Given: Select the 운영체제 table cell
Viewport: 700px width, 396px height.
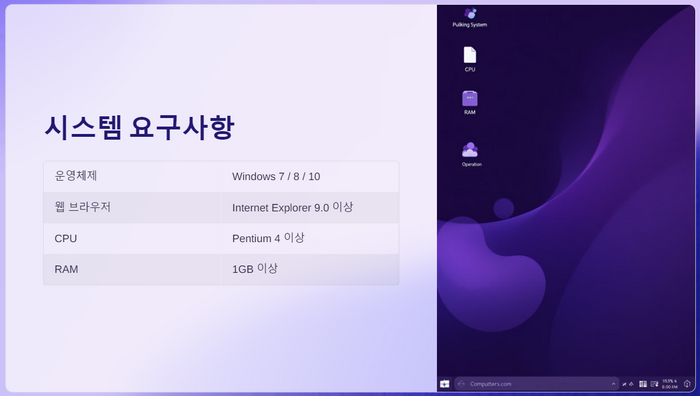Looking at the screenshot, I should click(132, 176).
